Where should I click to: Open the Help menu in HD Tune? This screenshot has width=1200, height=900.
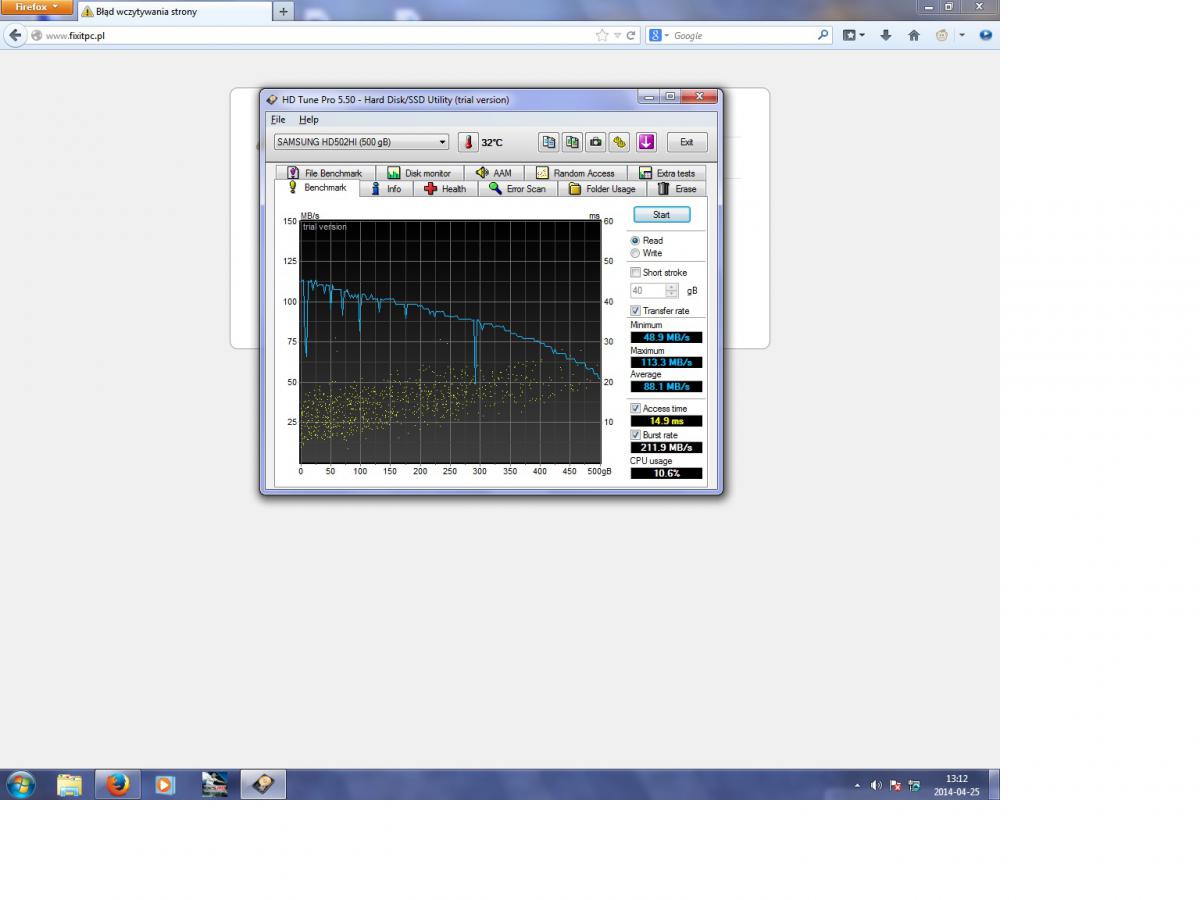tap(309, 120)
